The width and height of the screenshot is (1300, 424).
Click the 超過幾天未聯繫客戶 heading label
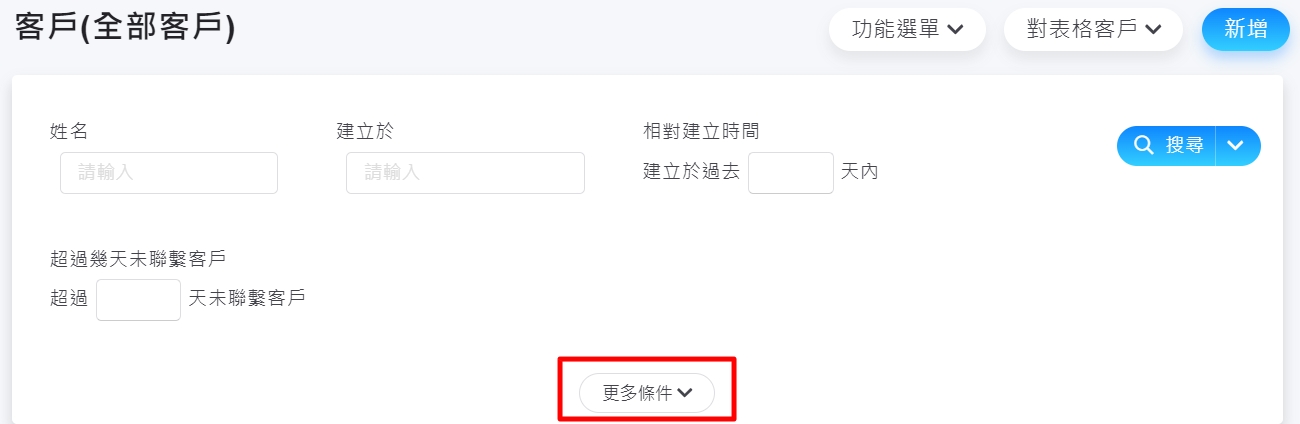click(138, 258)
